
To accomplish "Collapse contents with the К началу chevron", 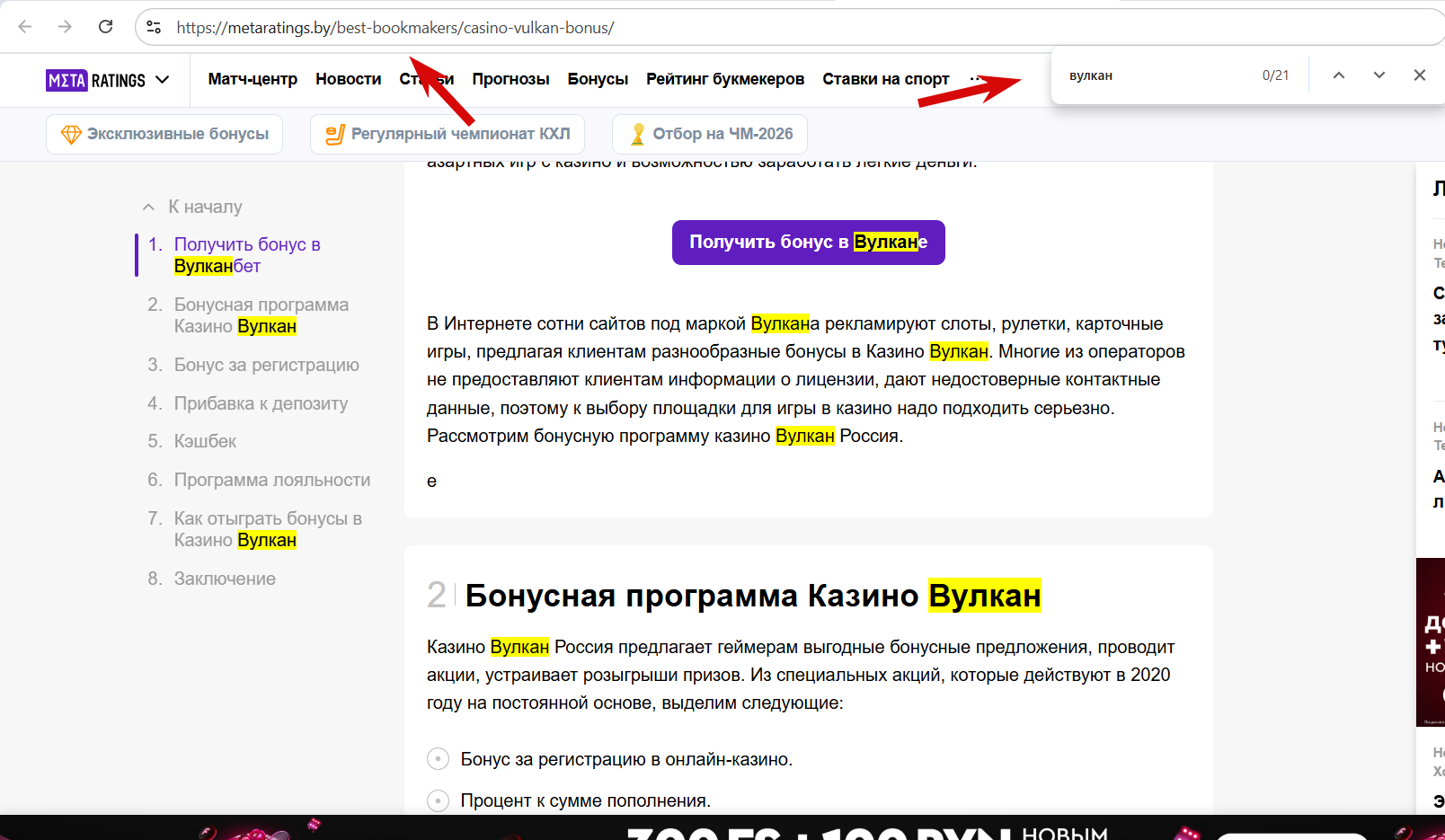I will (x=148, y=208).
